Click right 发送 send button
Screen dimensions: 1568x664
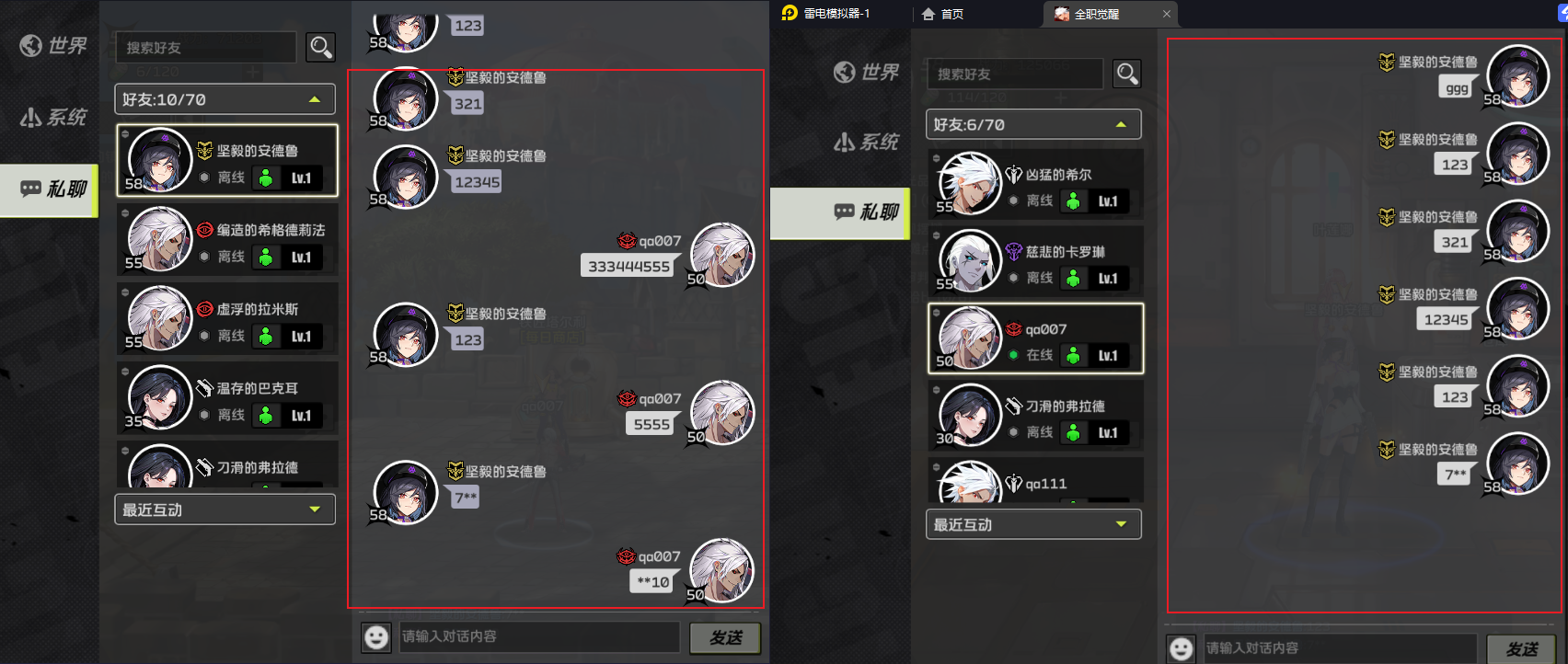(x=1521, y=649)
